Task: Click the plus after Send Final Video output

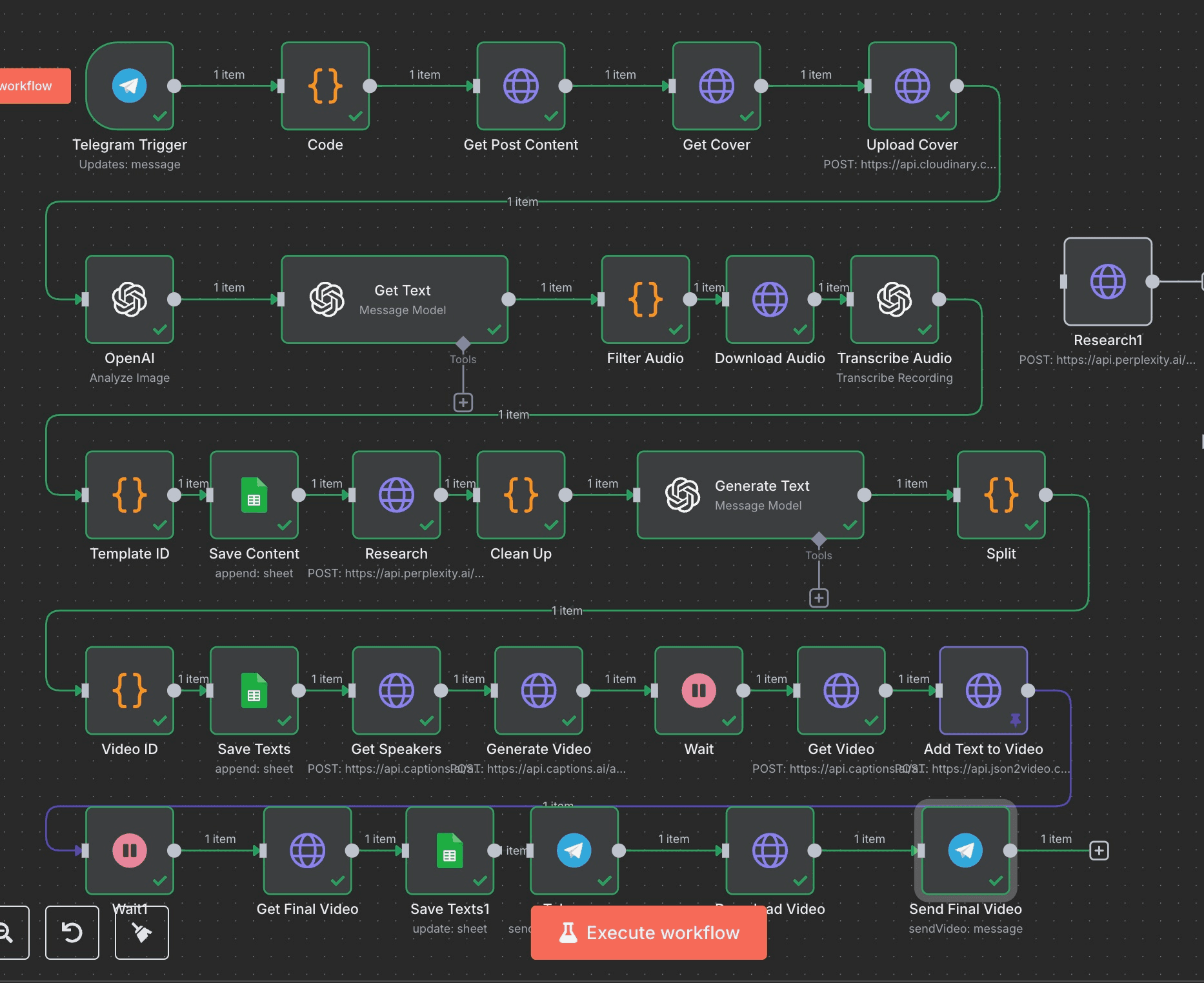Action: tap(1099, 850)
